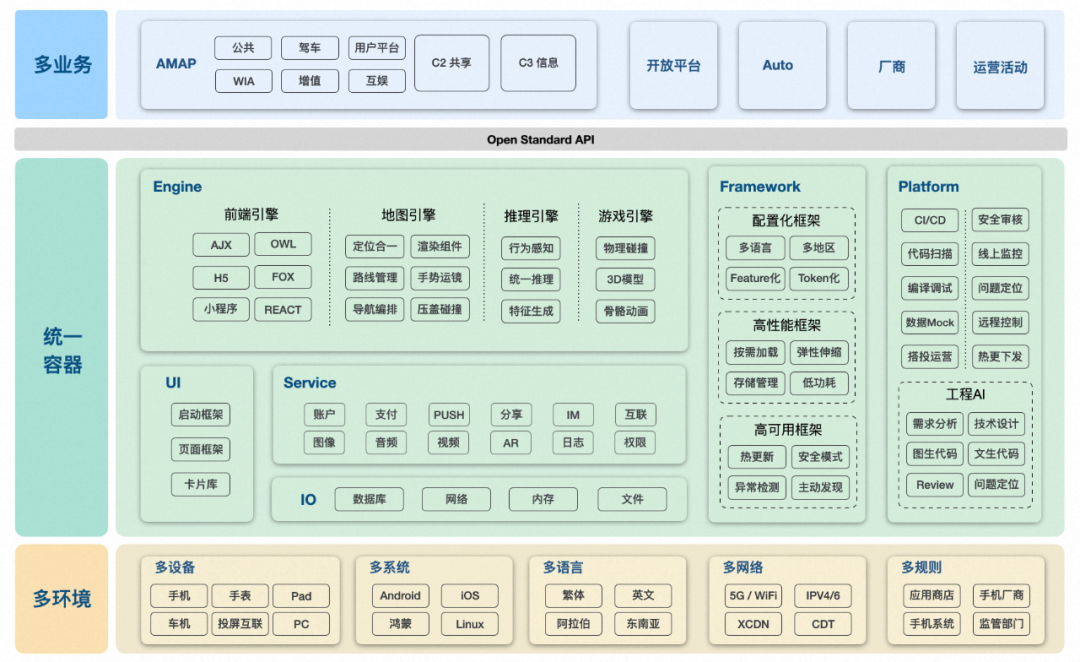Select the CI/CD platform box
The width and height of the screenshot is (1080, 662).
click(929, 220)
